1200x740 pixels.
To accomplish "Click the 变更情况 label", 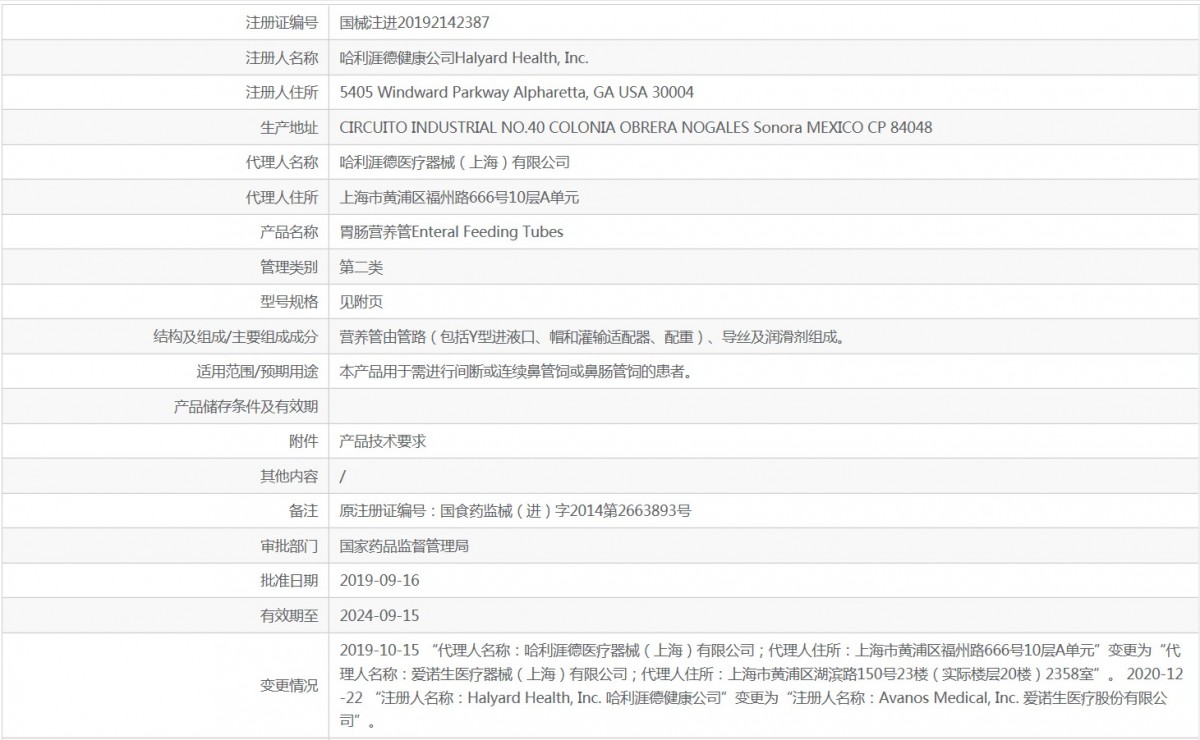I will pos(289,685).
